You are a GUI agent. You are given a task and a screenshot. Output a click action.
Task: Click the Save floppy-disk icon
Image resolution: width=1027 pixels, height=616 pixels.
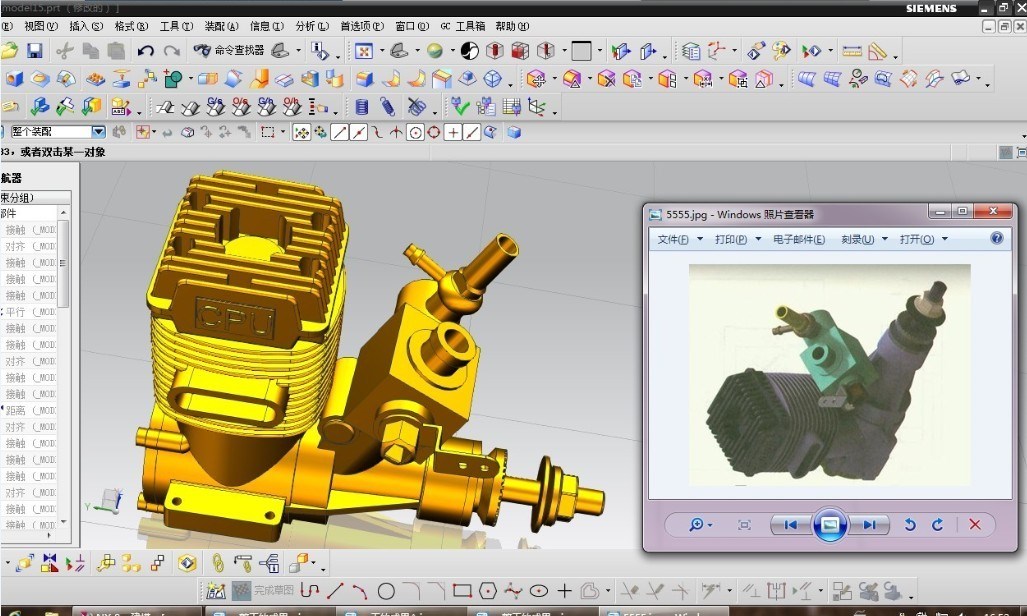pyautogui.click(x=34, y=50)
